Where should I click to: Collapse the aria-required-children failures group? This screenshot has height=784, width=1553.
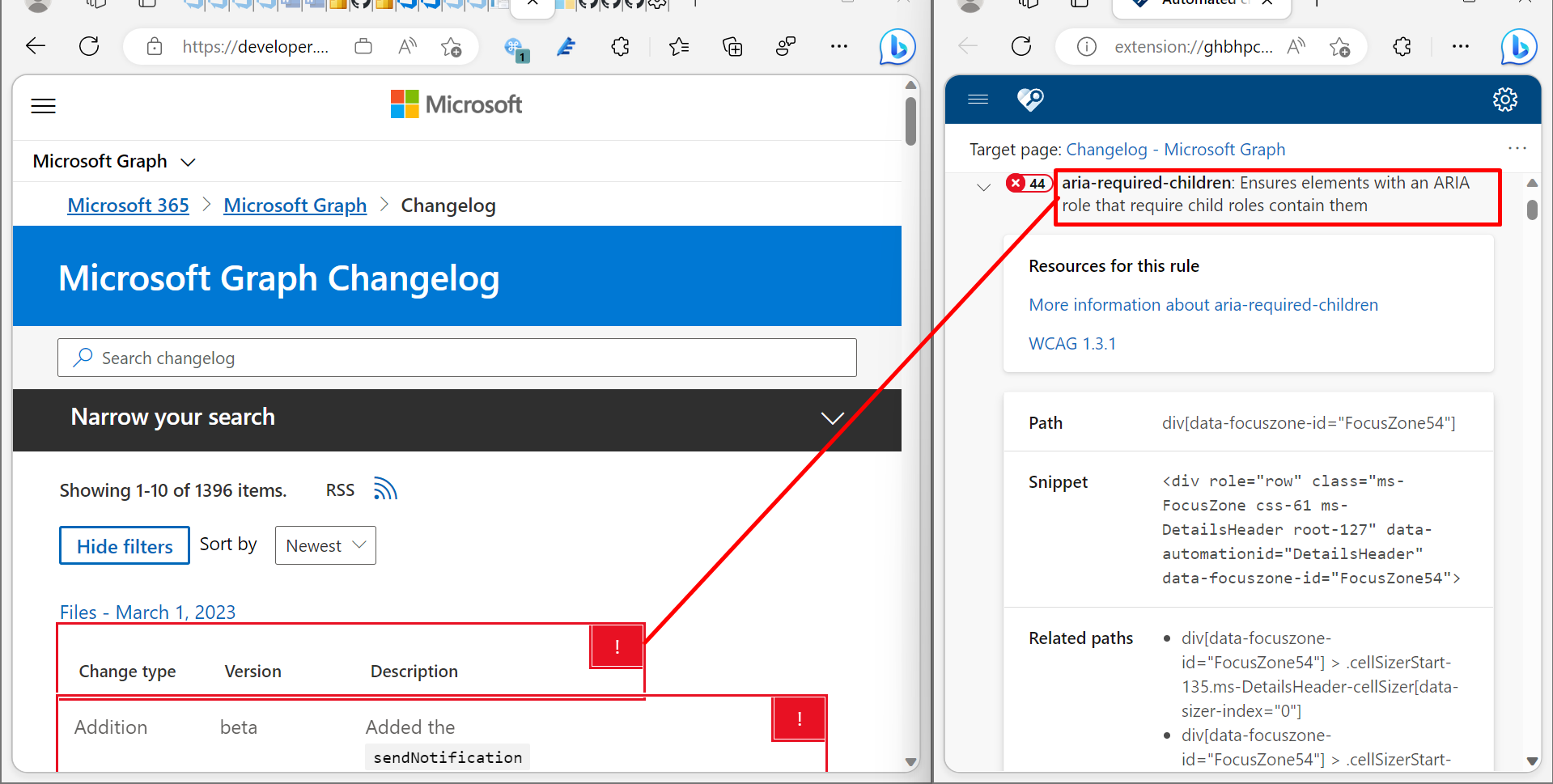pos(983,186)
